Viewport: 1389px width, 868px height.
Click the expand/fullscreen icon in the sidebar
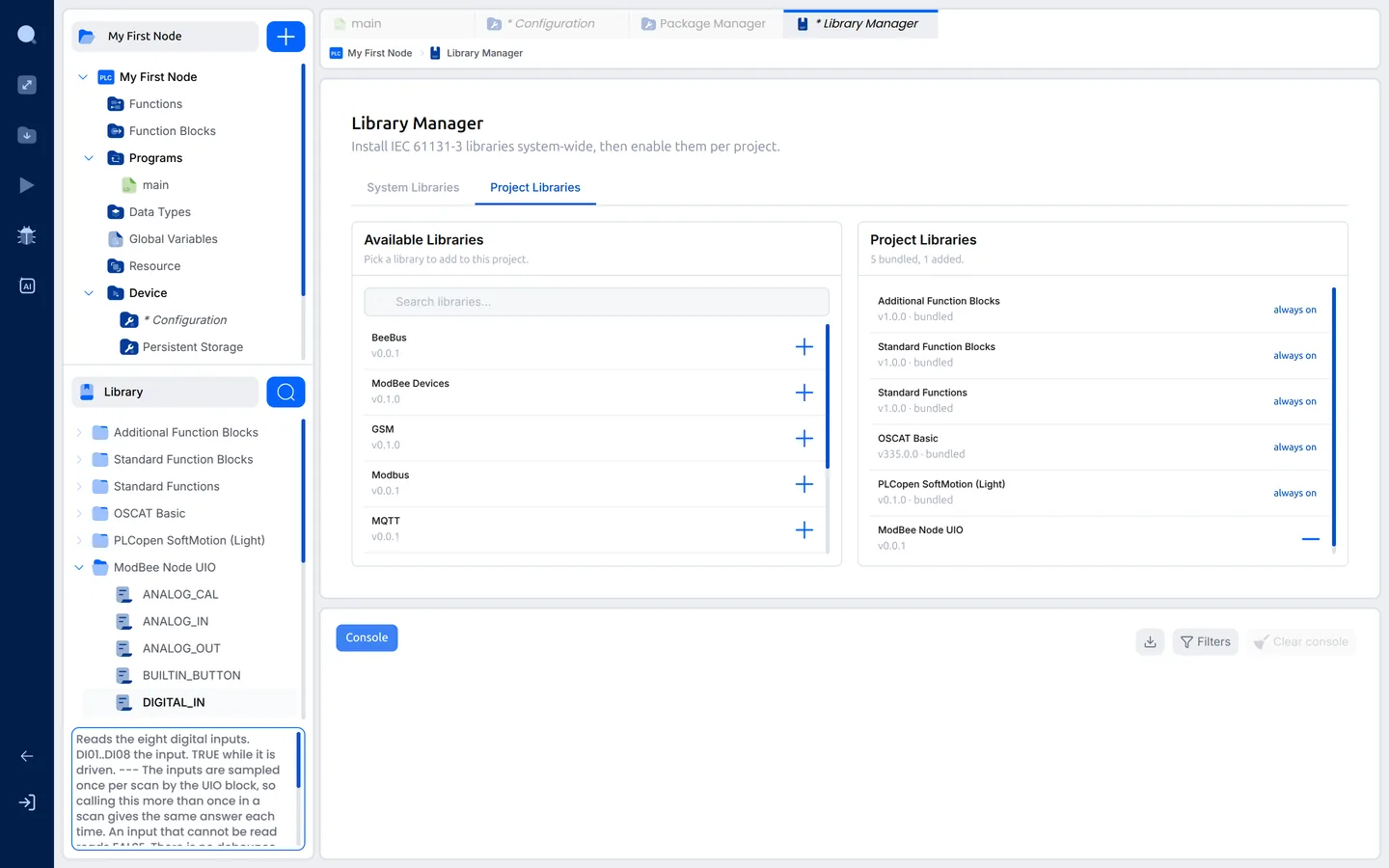[27, 85]
